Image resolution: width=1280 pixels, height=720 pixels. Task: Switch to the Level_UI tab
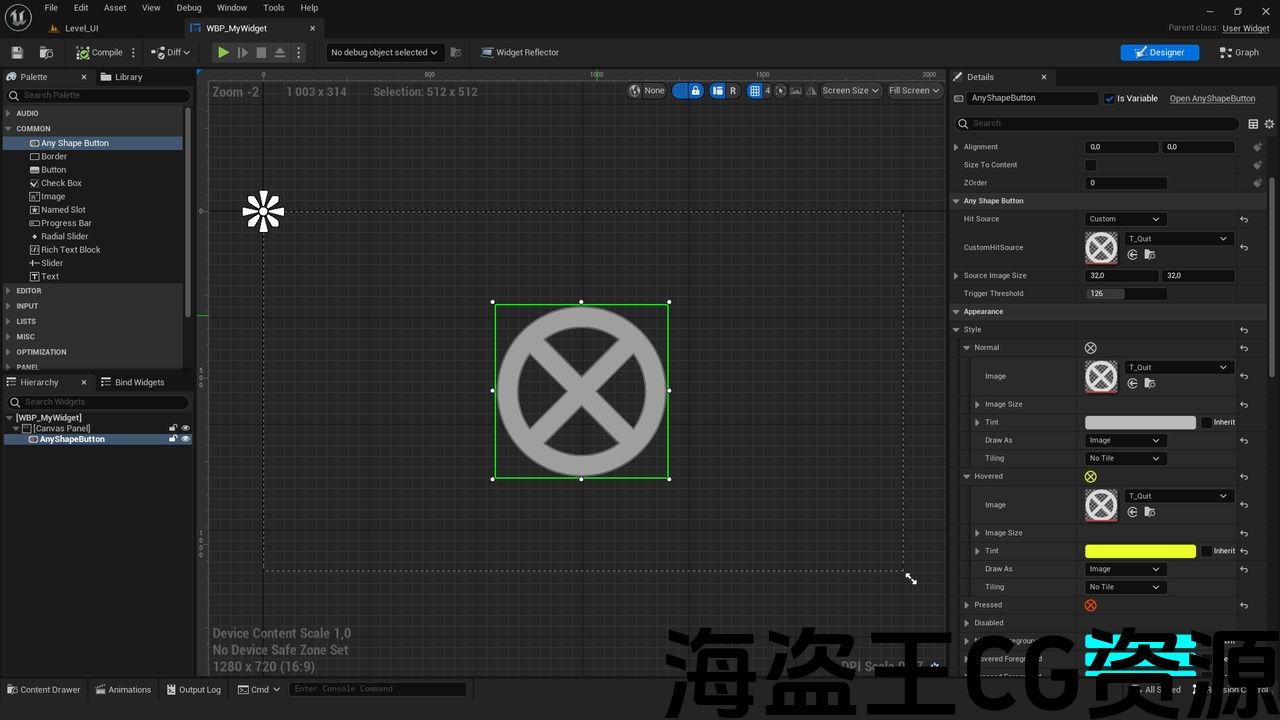coord(81,28)
